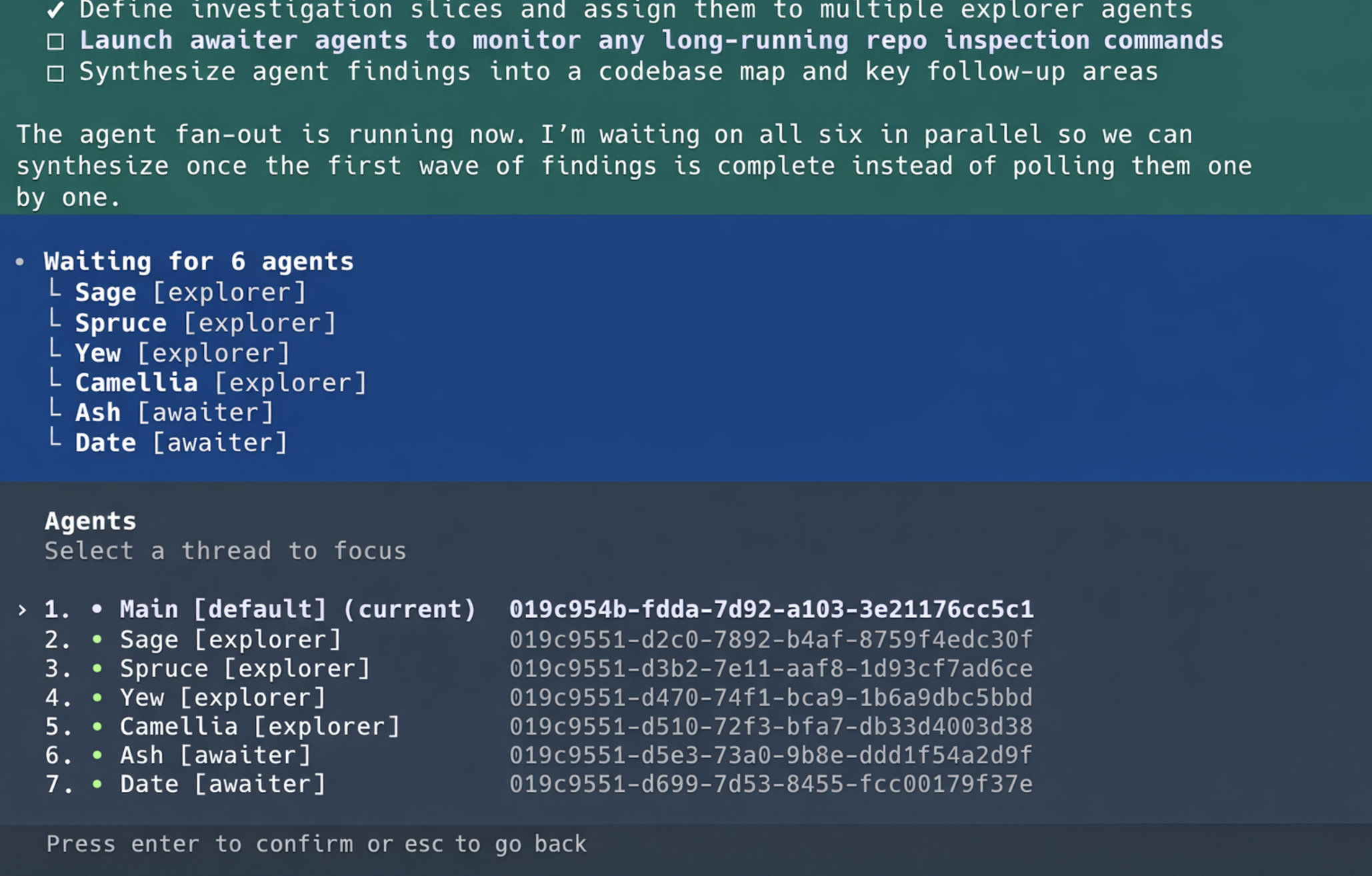The width and height of the screenshot is (1372, 876).
Task: Select Date [awaiter] in the Agents list
Action: pyautogui.click(x=222, y=784)
